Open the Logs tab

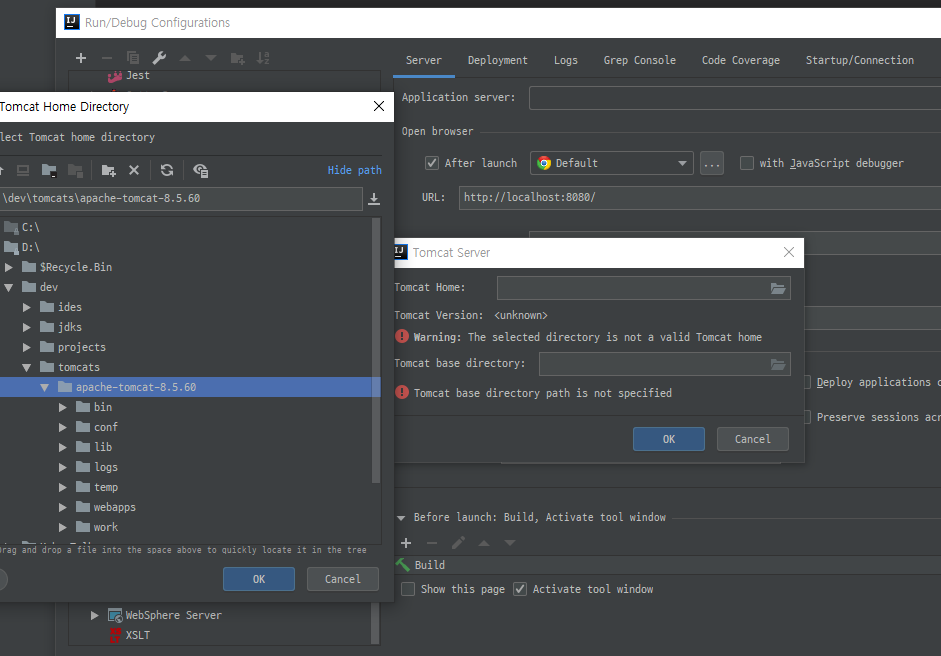click(565, 60)
